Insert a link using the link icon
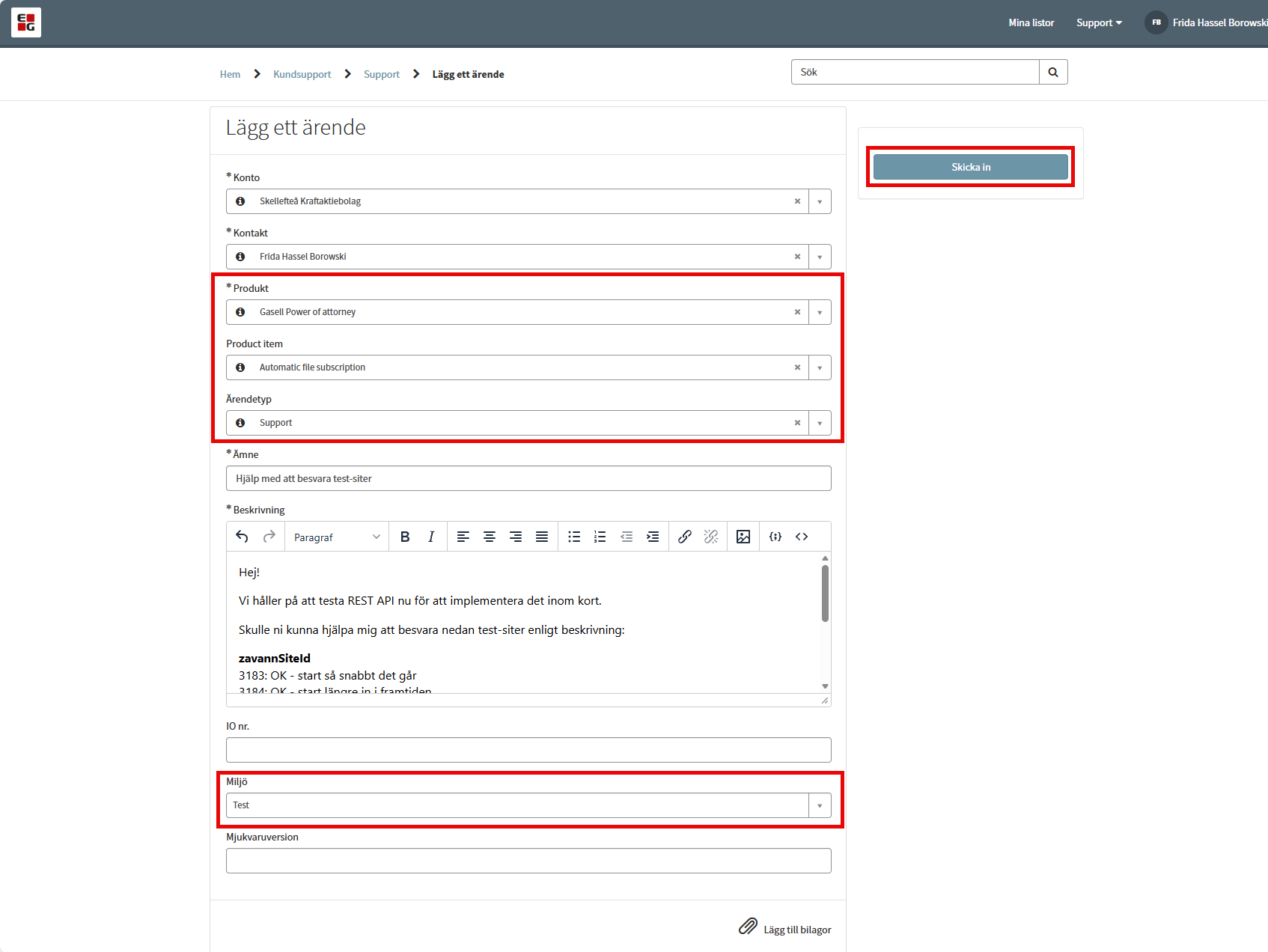This screenshot has height=952, width=1268. point(684,537)
